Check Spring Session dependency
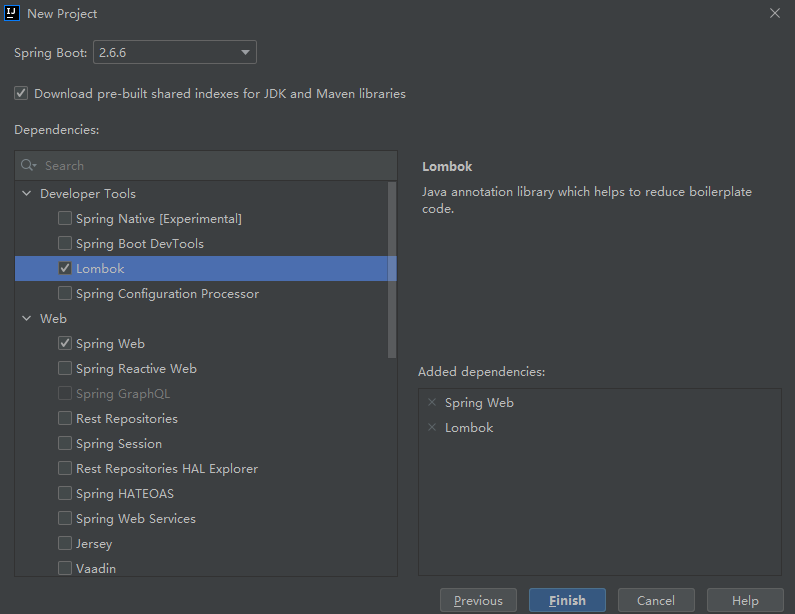 pos(65,444)
